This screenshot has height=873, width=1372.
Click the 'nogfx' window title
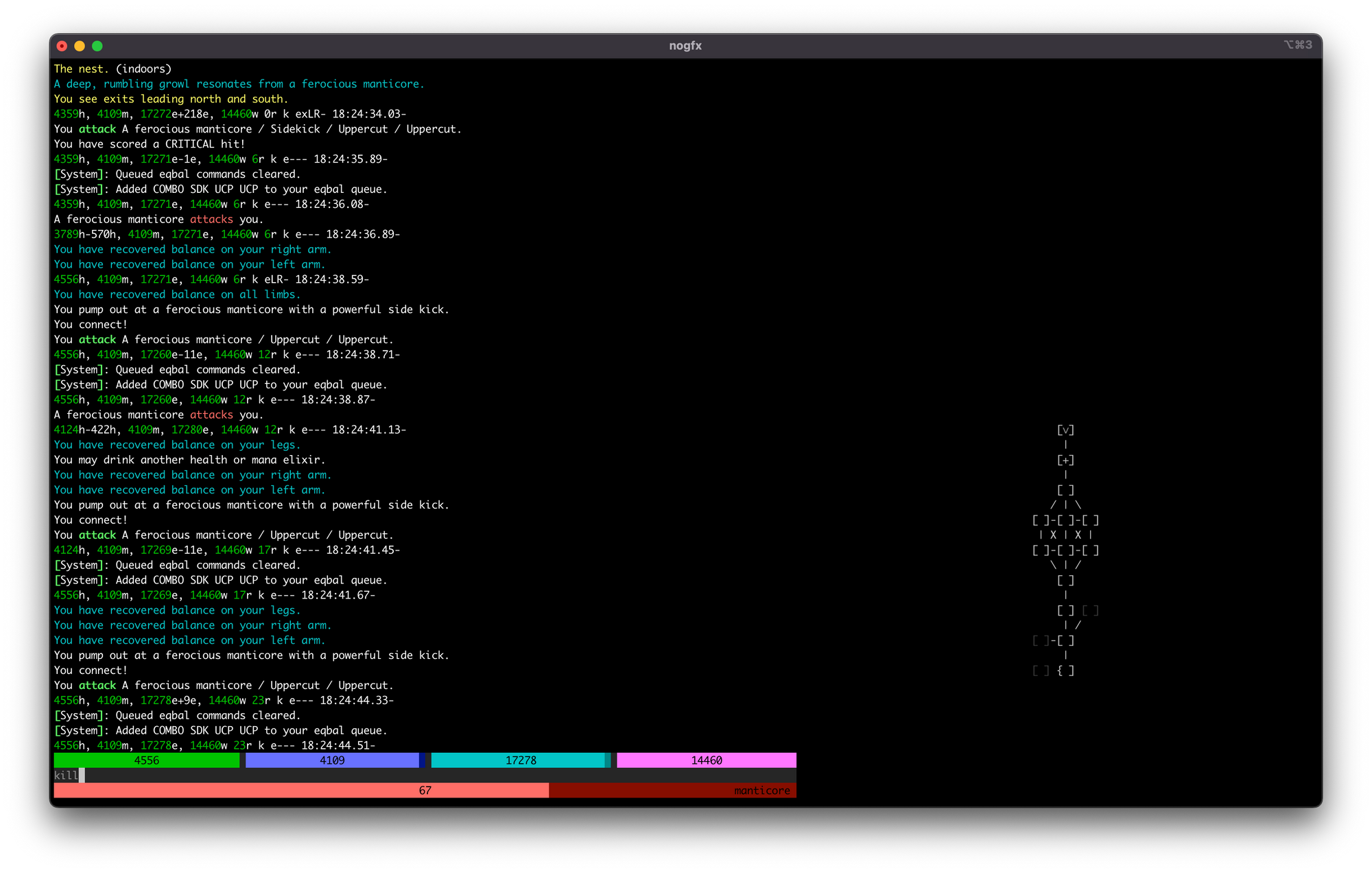[685, 46]
